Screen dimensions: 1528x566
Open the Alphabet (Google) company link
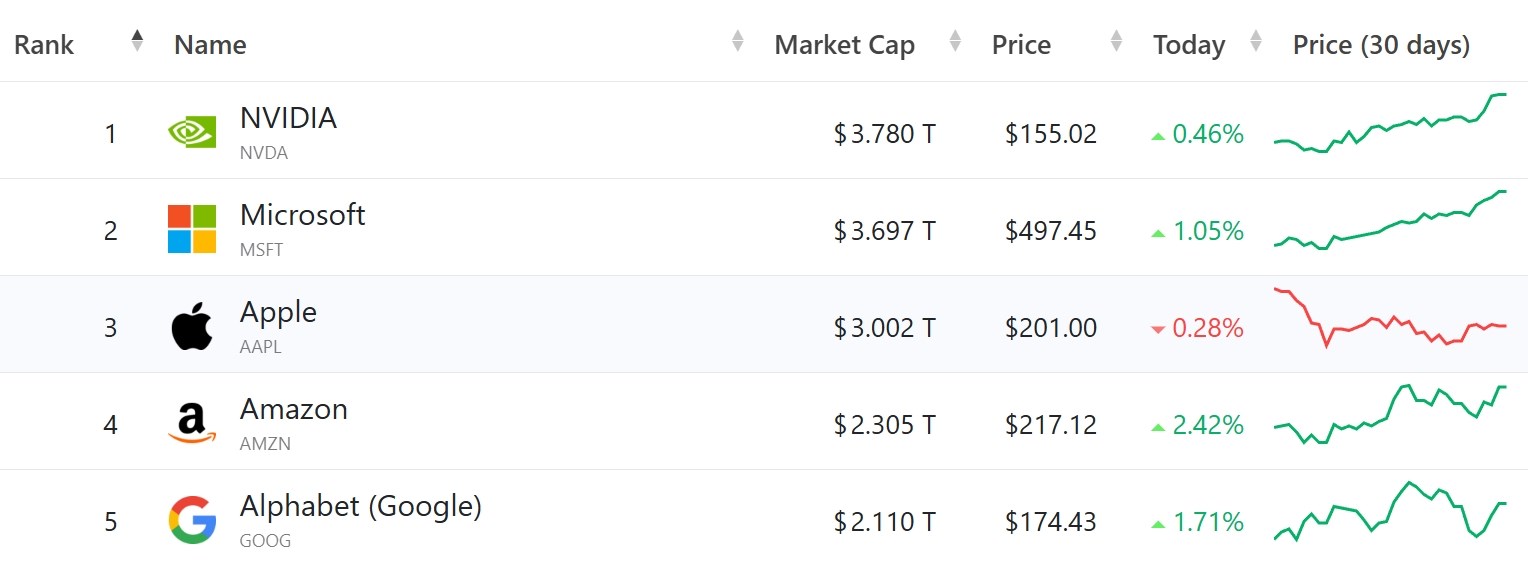tap(361, 507)
